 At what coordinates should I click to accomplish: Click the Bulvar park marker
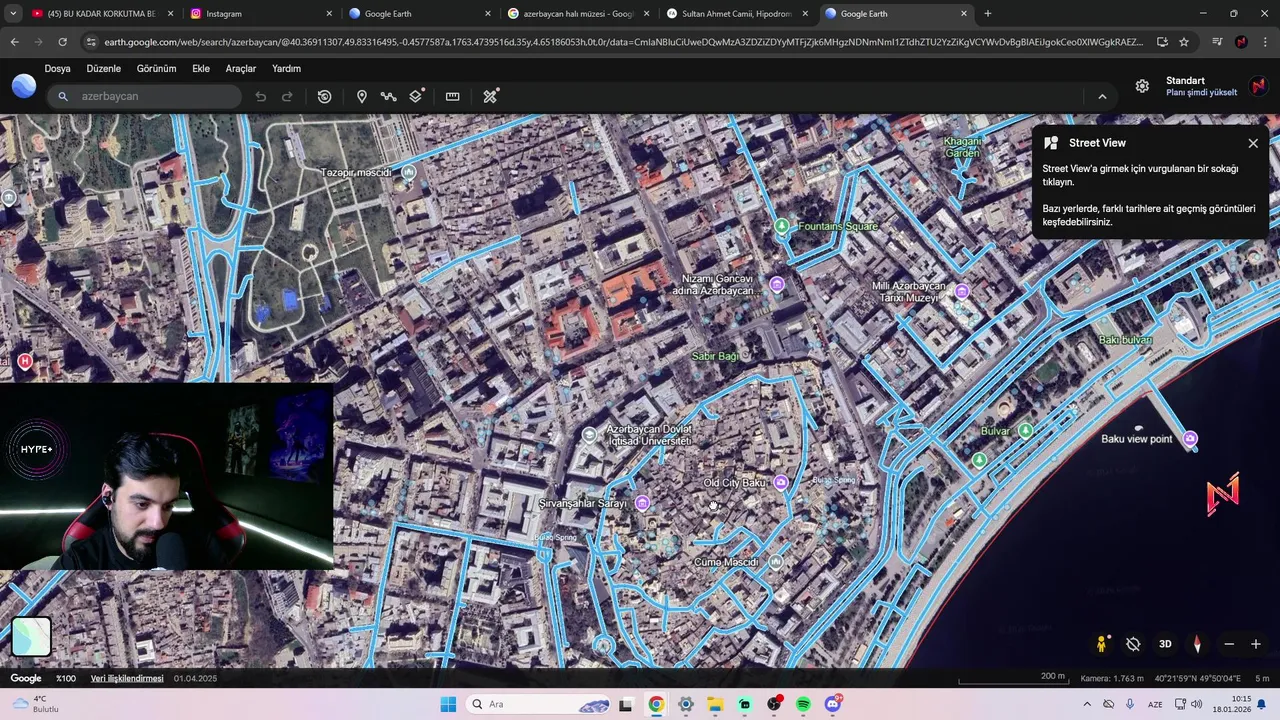click(1025, 430)
